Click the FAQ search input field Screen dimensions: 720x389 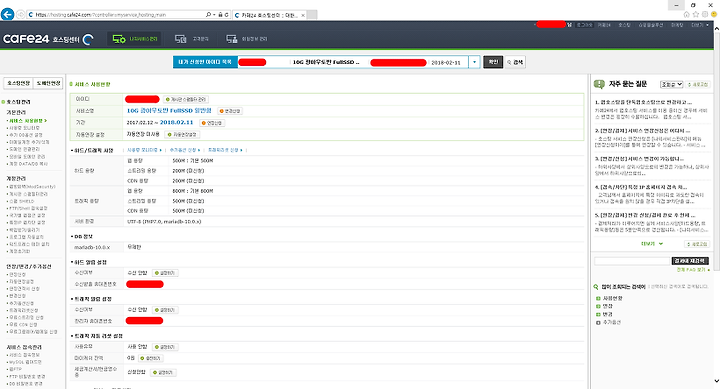pyautogui.click(x=633, y=261)
